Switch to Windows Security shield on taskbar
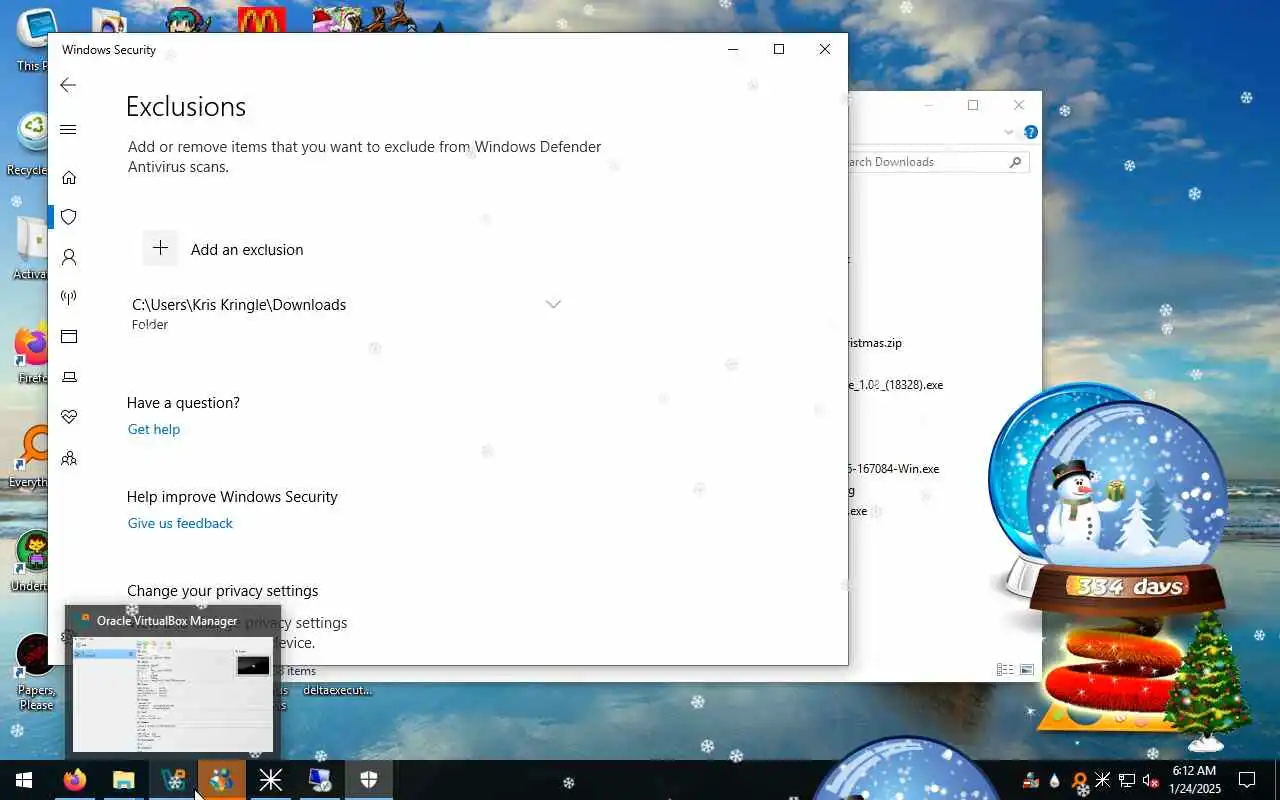 pyautogui.click(x=369, y=780)
